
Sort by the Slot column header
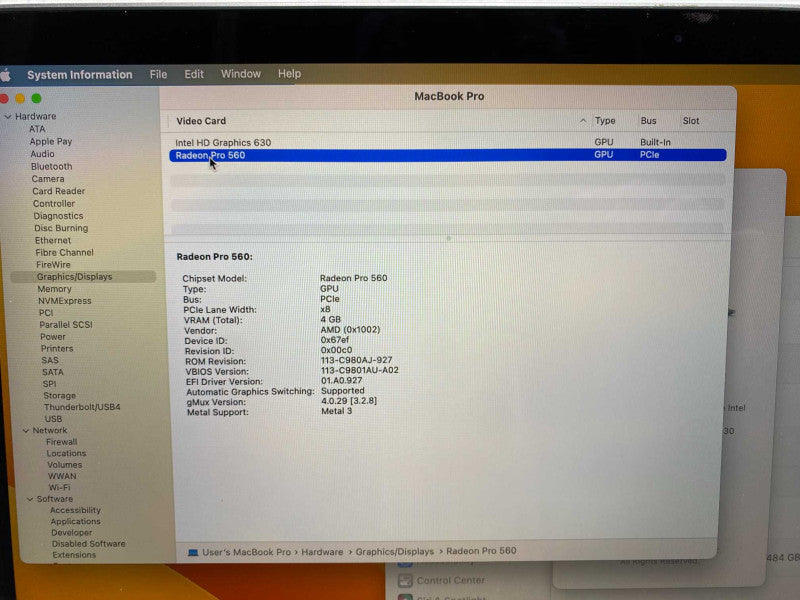691,121
